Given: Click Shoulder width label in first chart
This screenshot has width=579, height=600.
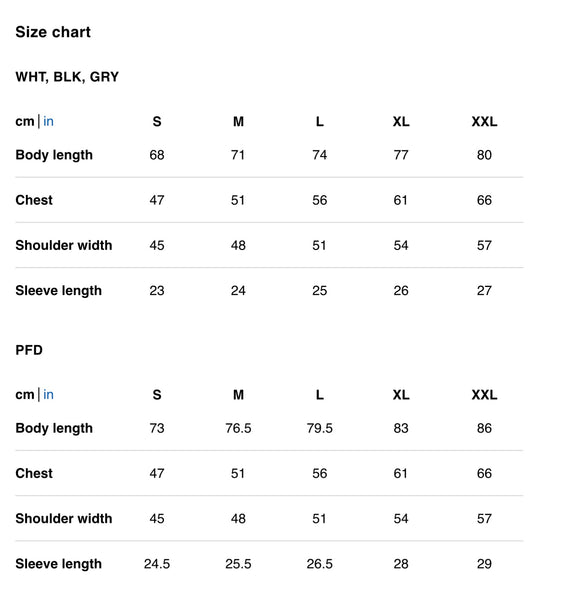Looking at the screenshot, I should [x=64, y=245].
